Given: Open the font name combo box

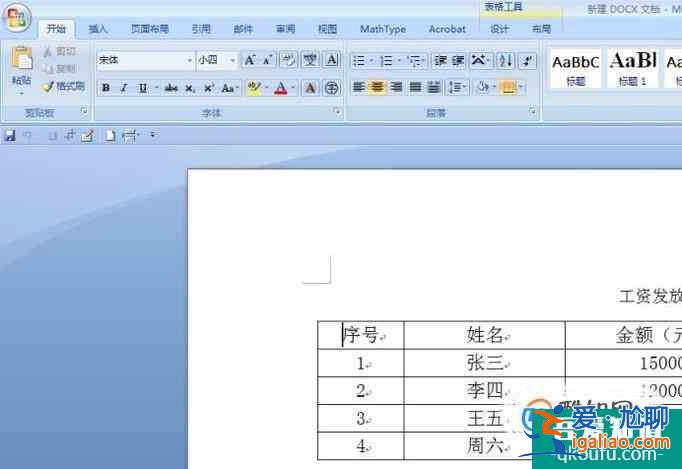Looking at the screenshot, I should click(x=146, y=60).
